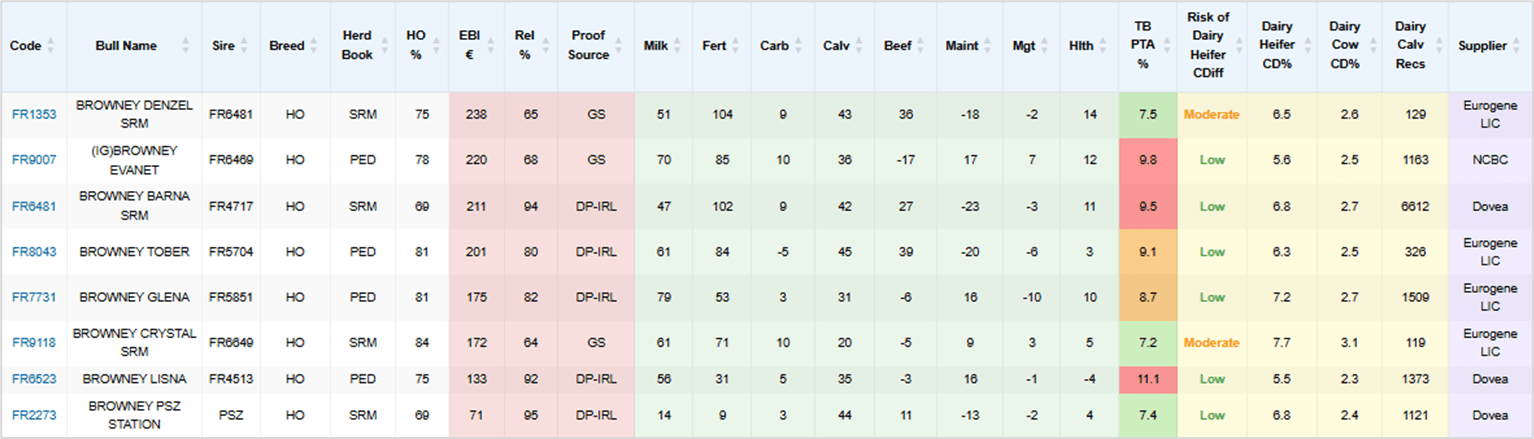Sort table by Code column arrows
This screenshot has width=1534, height=439.
[51, 46]
